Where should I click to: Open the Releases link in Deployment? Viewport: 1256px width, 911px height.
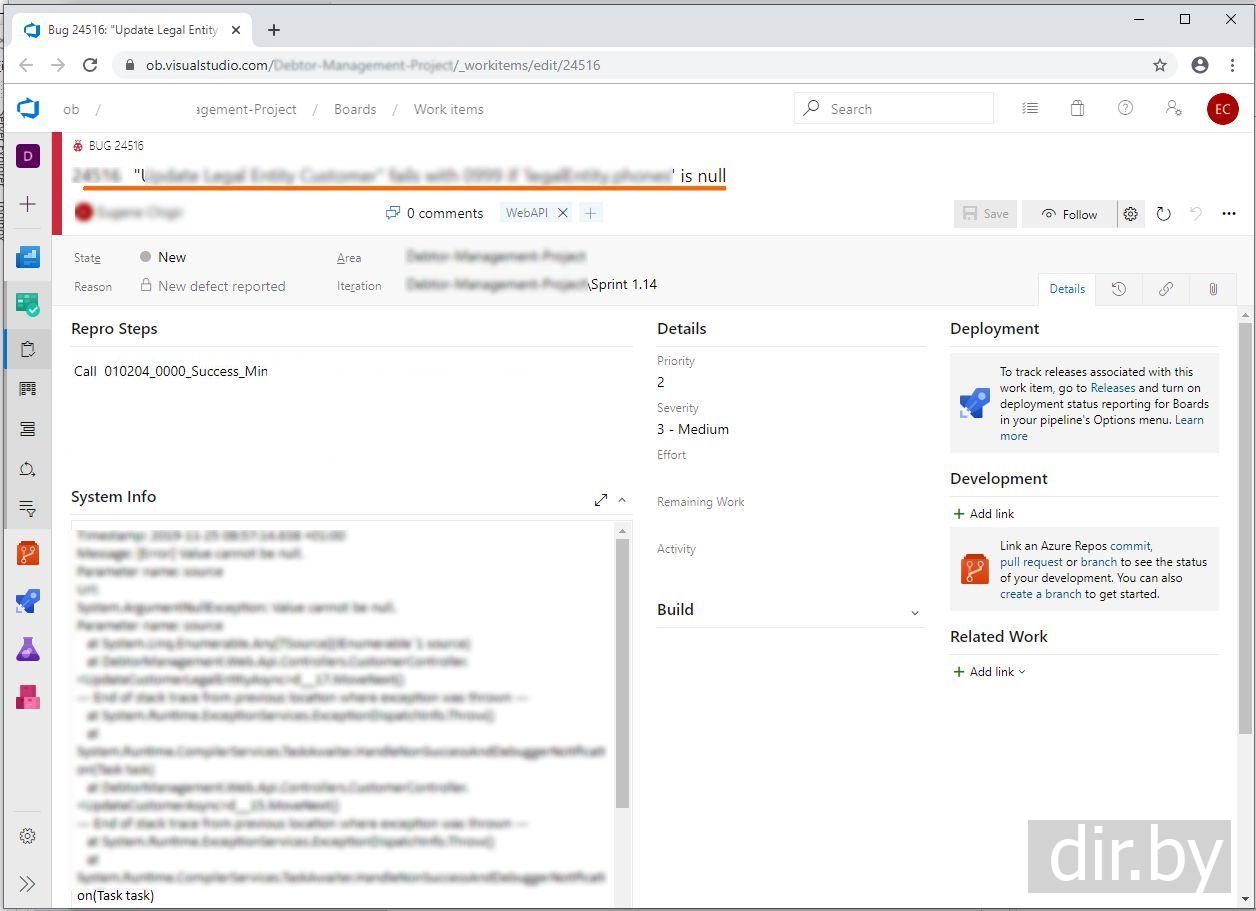[x=1113, y=388]
